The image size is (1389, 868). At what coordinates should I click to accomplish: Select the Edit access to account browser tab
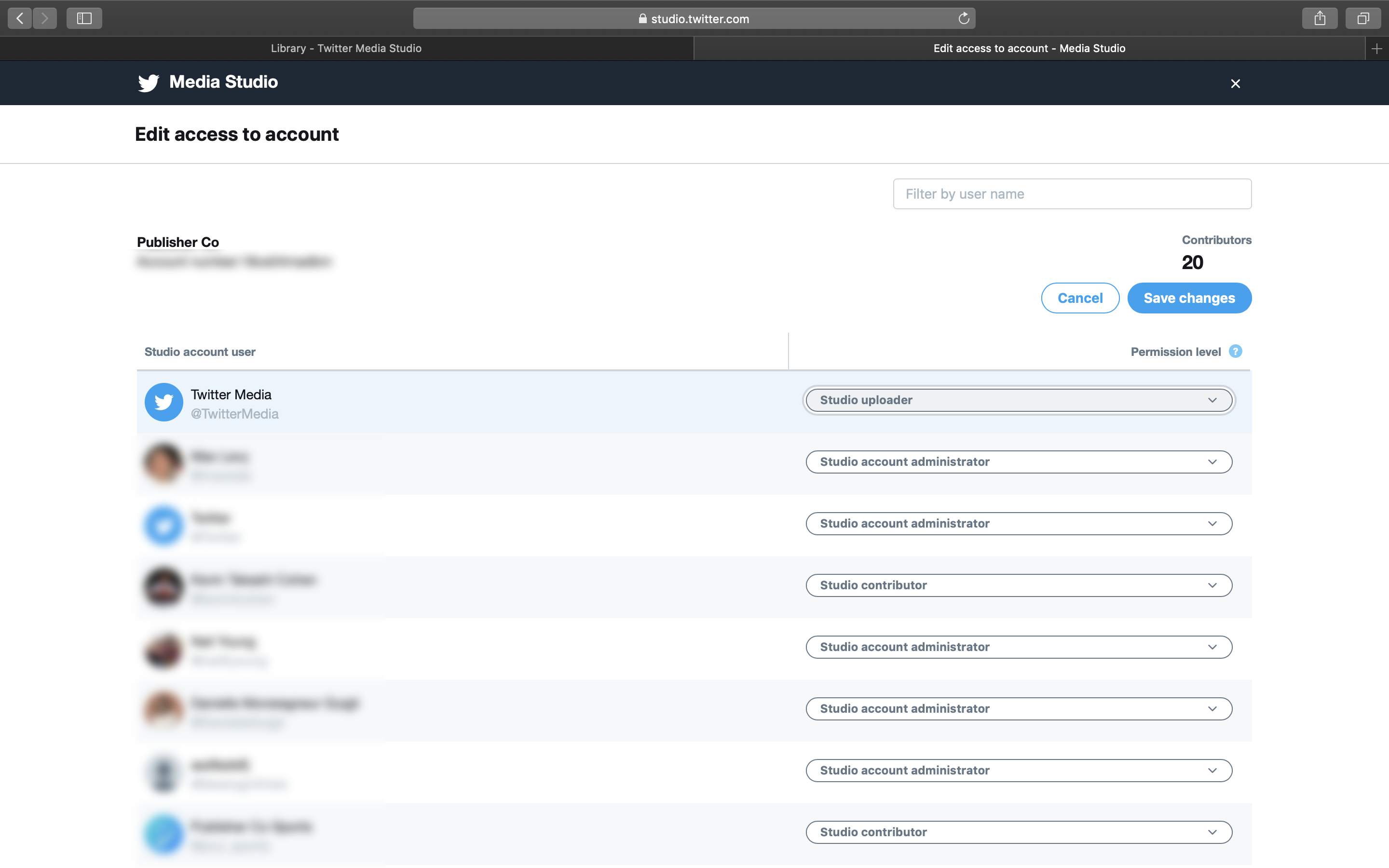[1029, 49]
